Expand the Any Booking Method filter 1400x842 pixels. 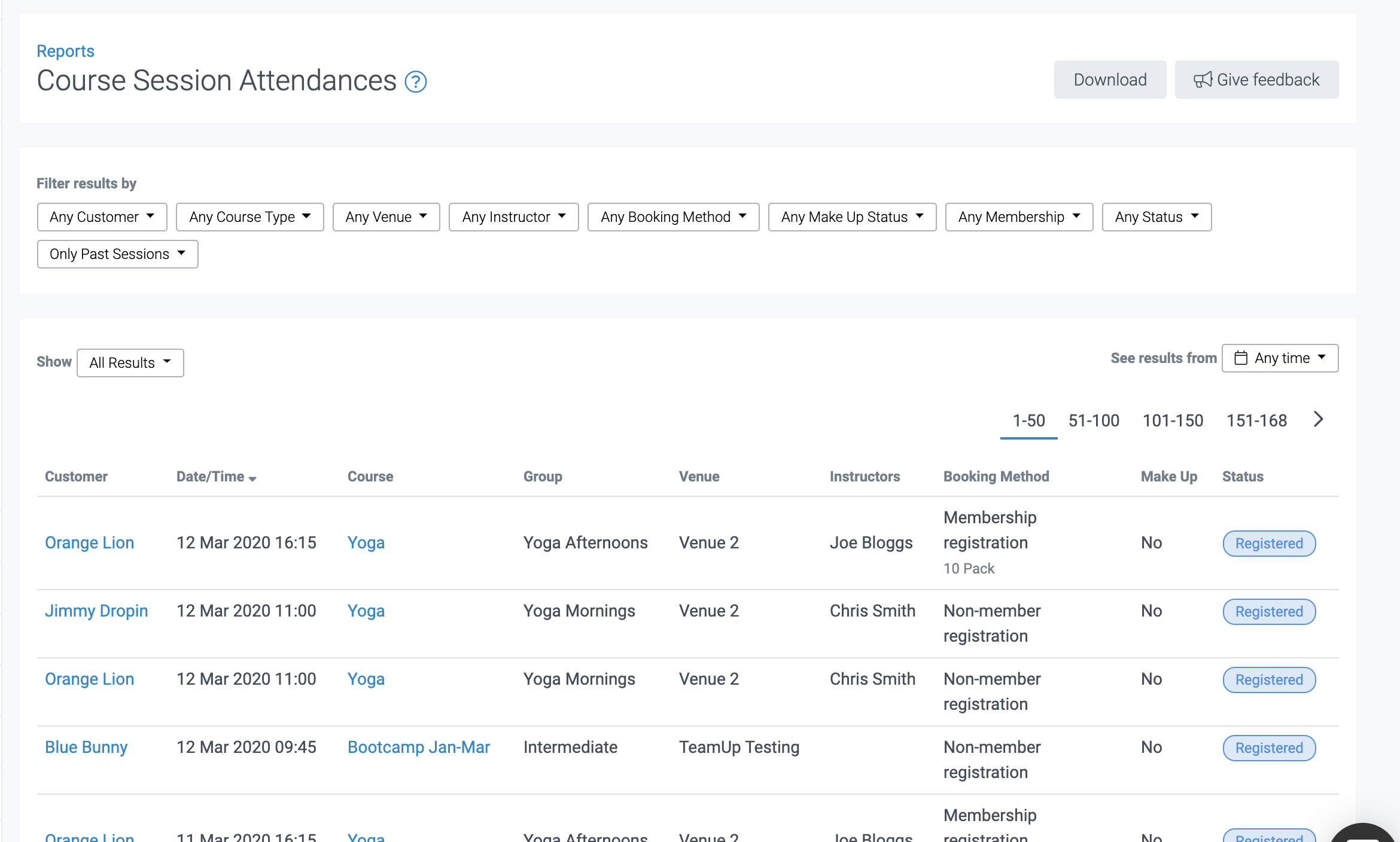tap(673, 217)
